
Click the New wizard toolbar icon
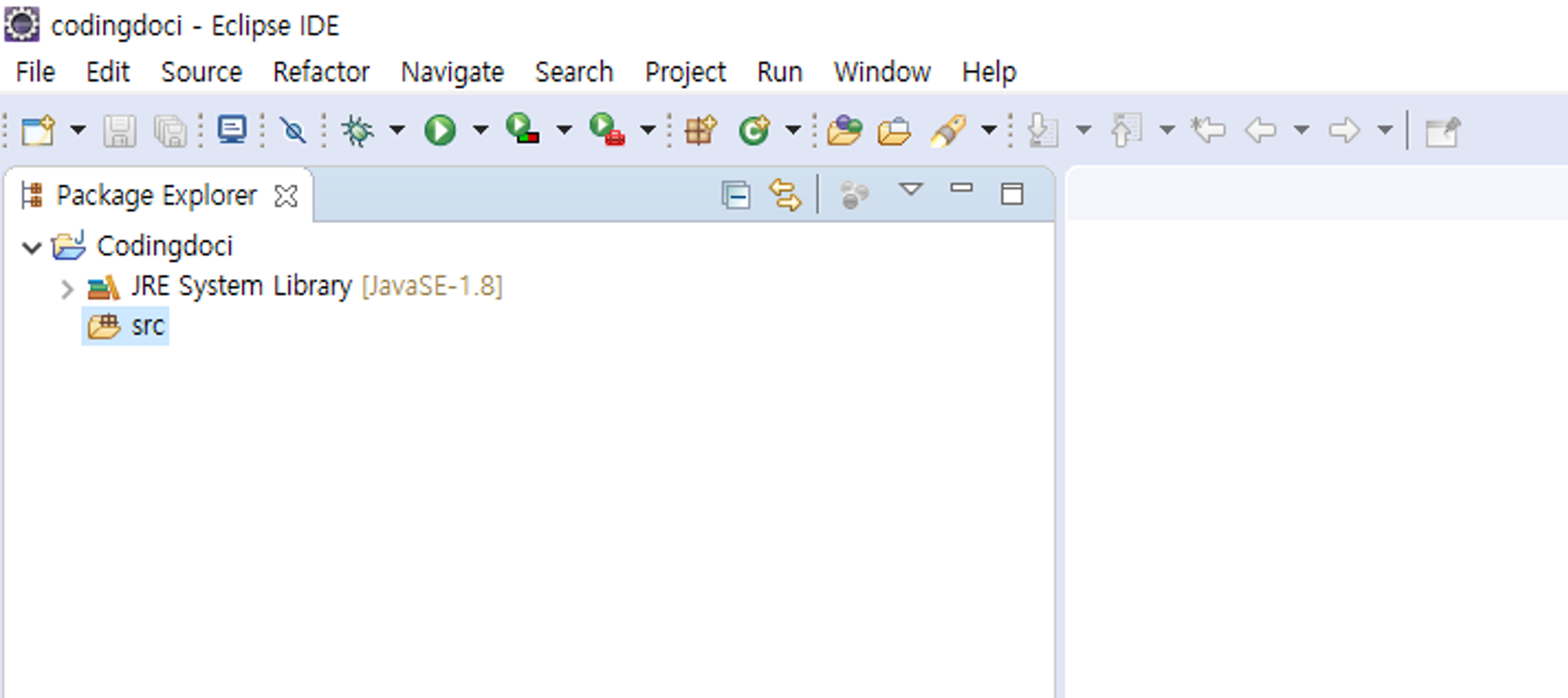(38, 131)
